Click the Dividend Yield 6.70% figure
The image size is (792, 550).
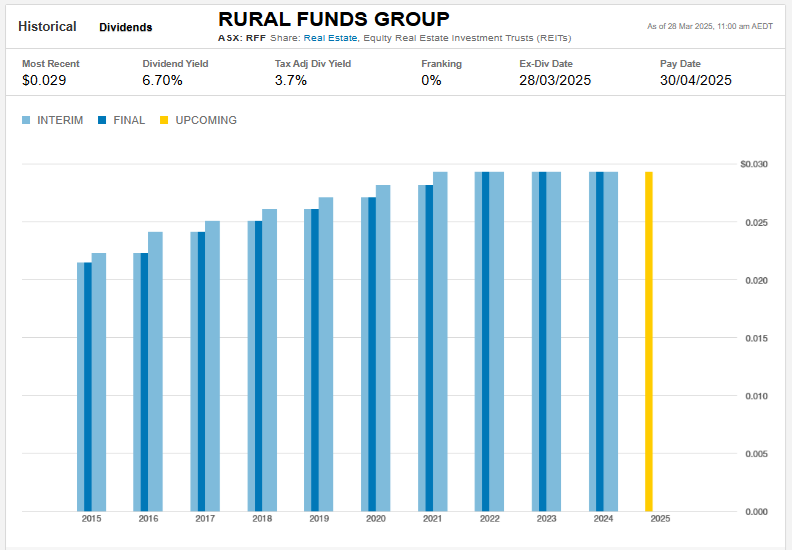162,80
